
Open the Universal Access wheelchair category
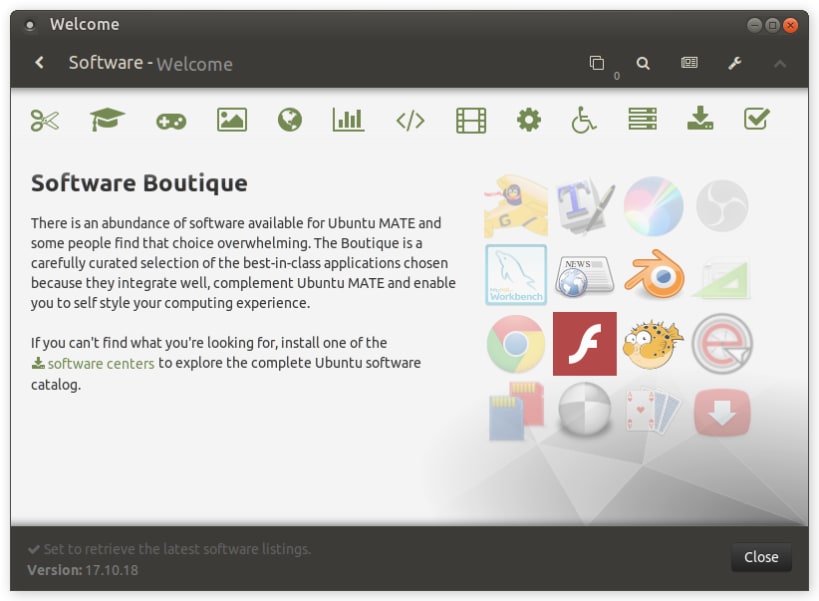coord(583,120)
